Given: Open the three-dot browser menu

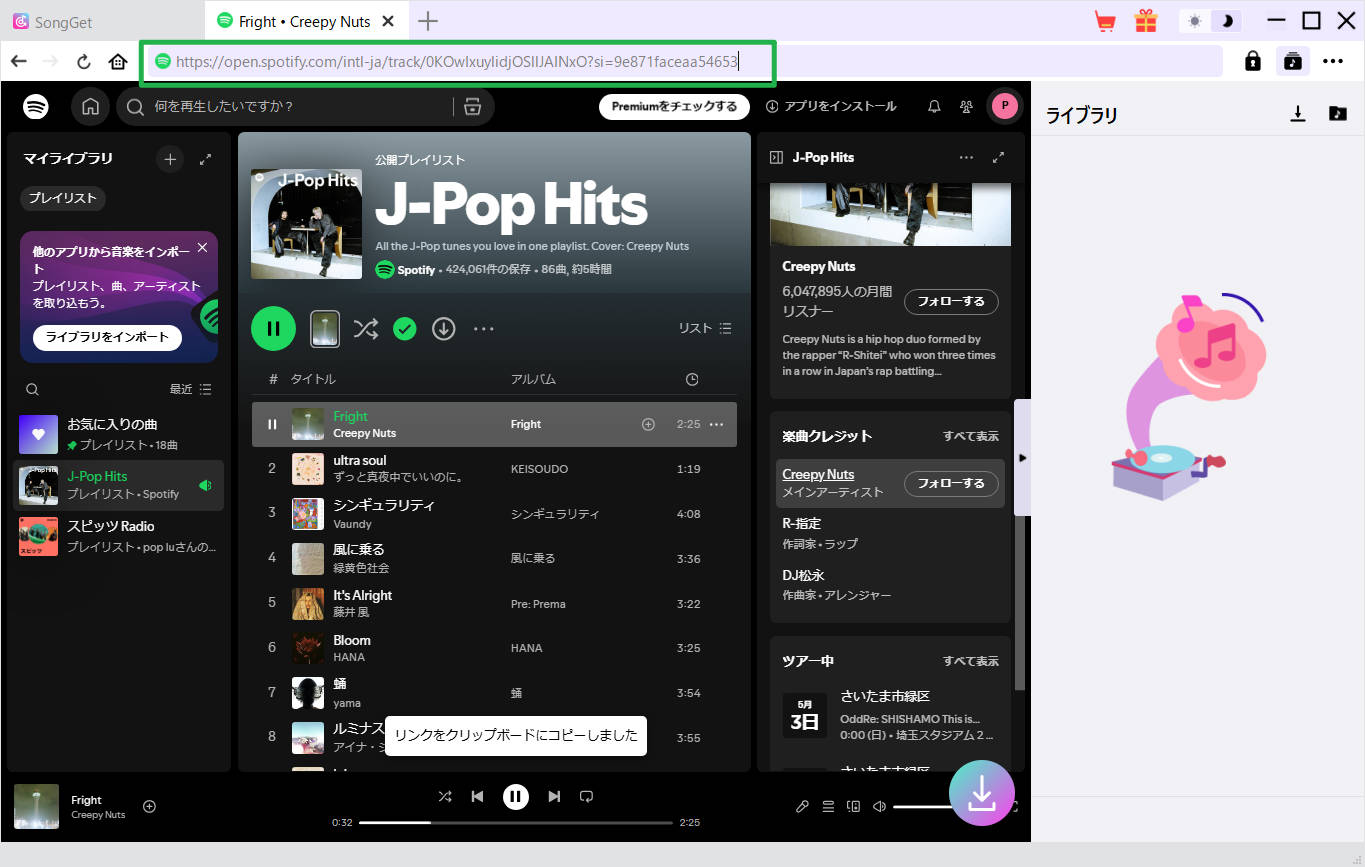Looking at the screenshot, I should [1334, 61].
